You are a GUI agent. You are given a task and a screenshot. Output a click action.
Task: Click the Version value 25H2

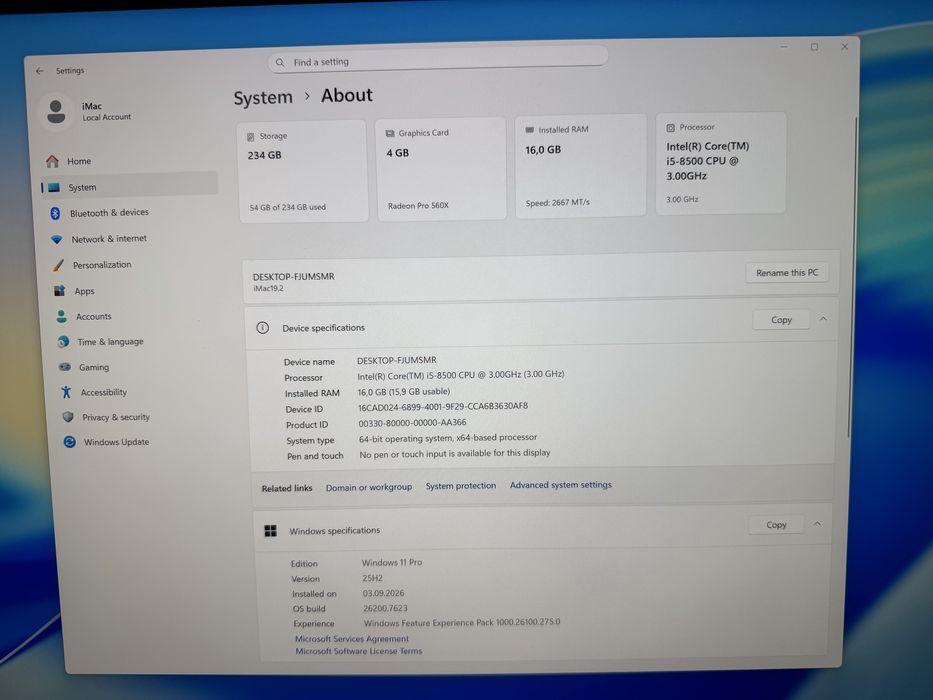click(372, 578)
